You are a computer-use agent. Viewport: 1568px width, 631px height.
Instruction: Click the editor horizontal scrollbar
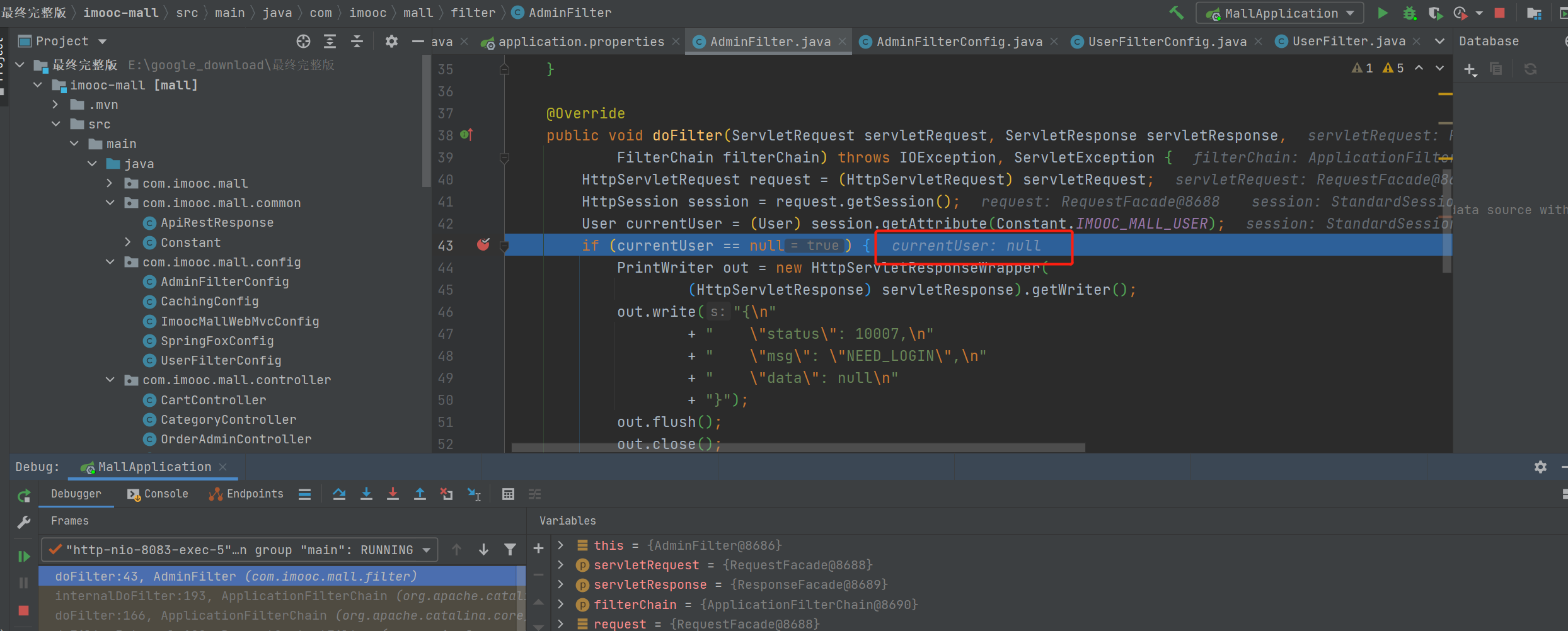[x=798, y=448]
